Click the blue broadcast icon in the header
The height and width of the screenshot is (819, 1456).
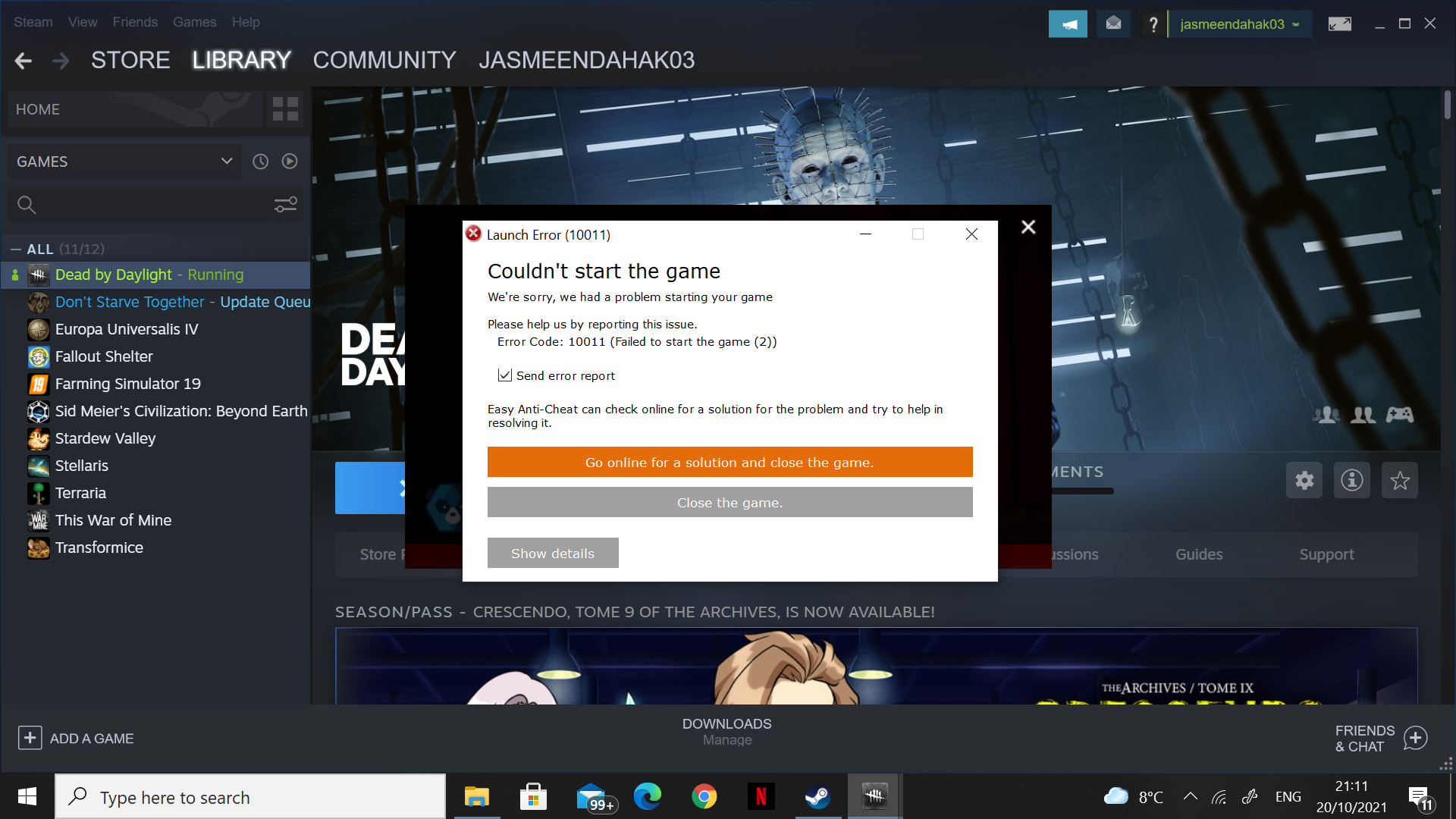click(x=1068, y=24)
